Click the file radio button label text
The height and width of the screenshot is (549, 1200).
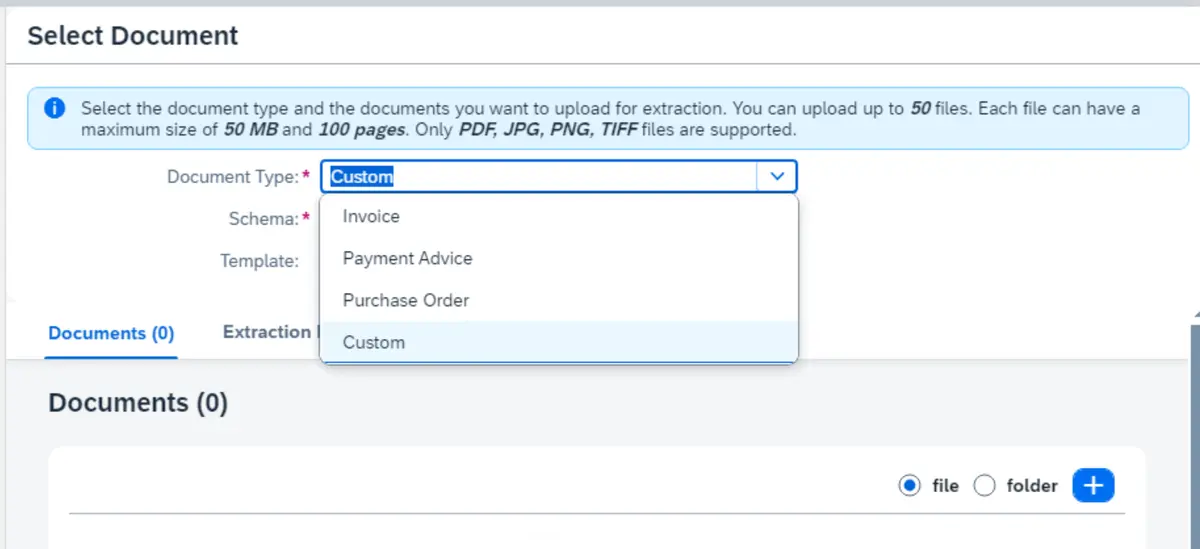tap(945, 486)
